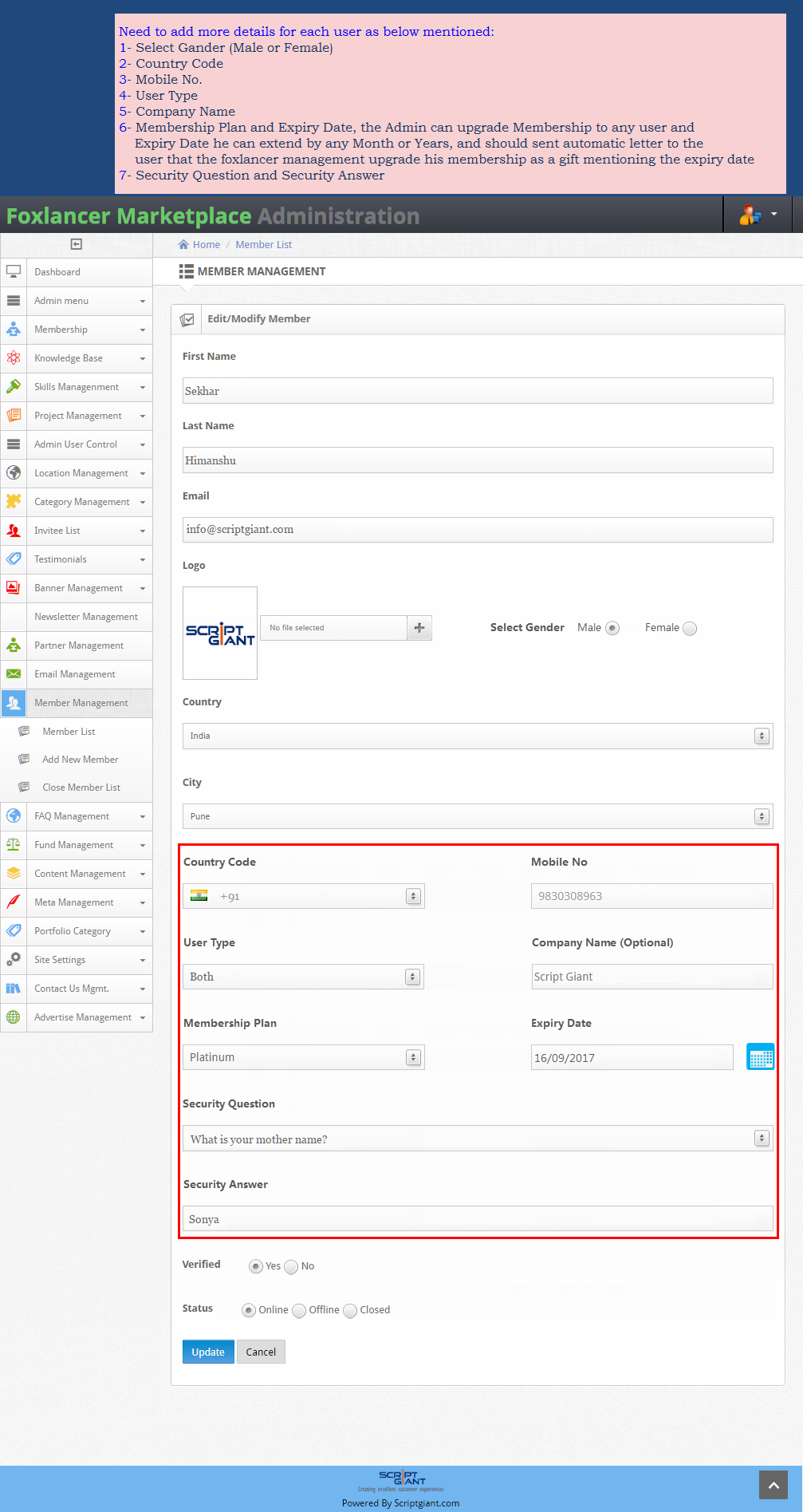Set Status to Online
This screenshot has width=803, height=1512.
click(249, 1310)
